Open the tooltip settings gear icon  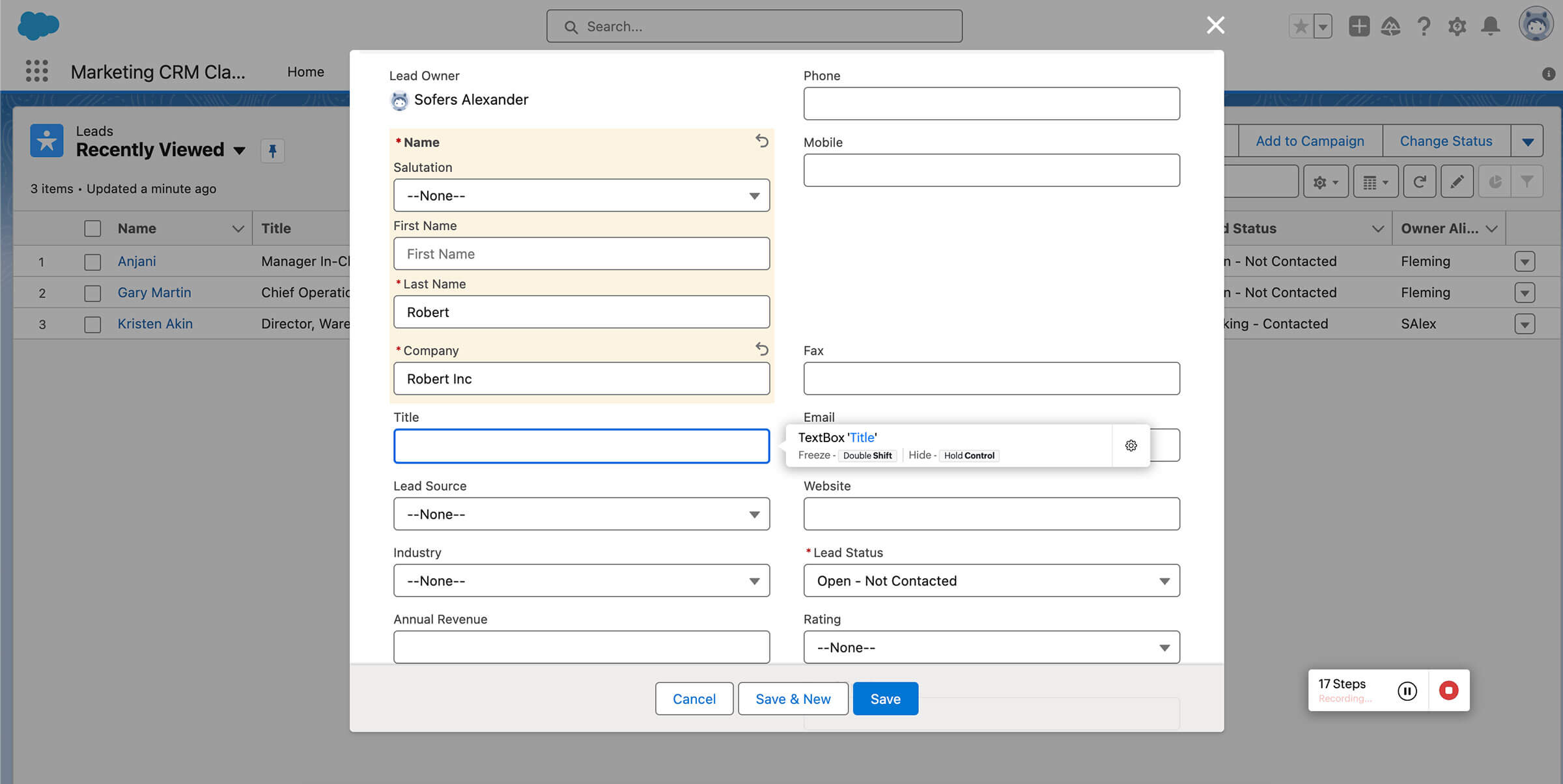click(x=1131, y=445)
